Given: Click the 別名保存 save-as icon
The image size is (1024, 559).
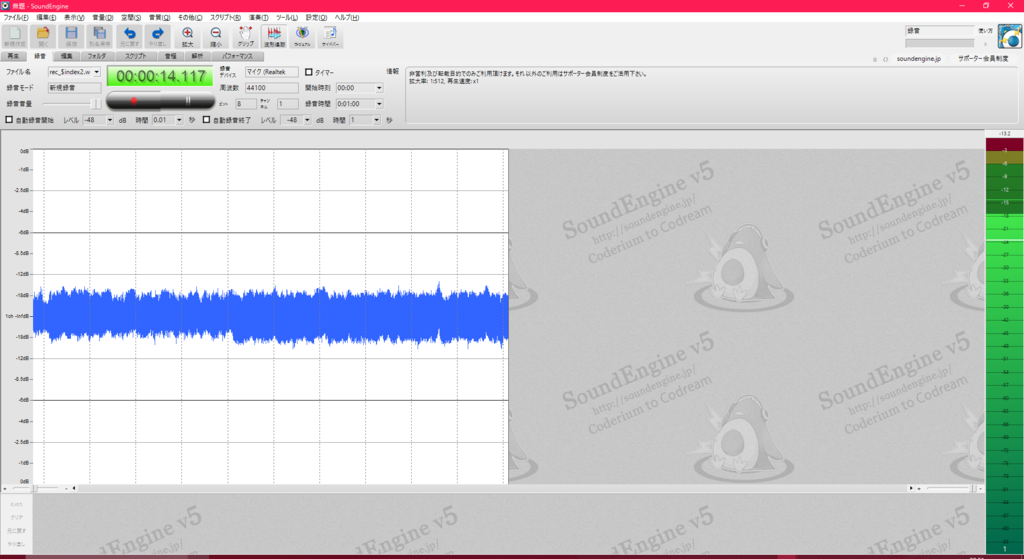Looking at the screenshot, I should [99, 37].
